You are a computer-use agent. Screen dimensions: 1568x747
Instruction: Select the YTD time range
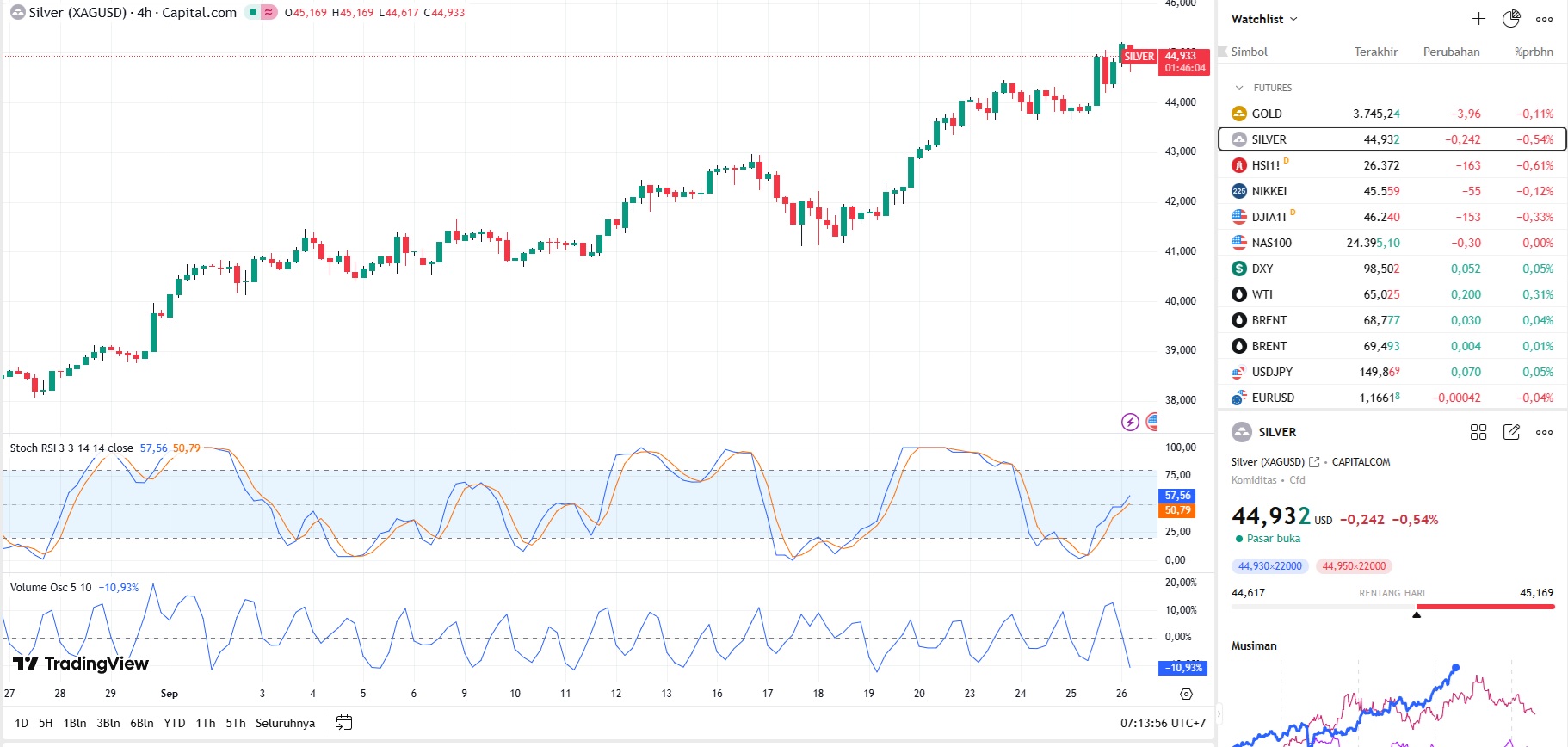(x=175, y=723)
